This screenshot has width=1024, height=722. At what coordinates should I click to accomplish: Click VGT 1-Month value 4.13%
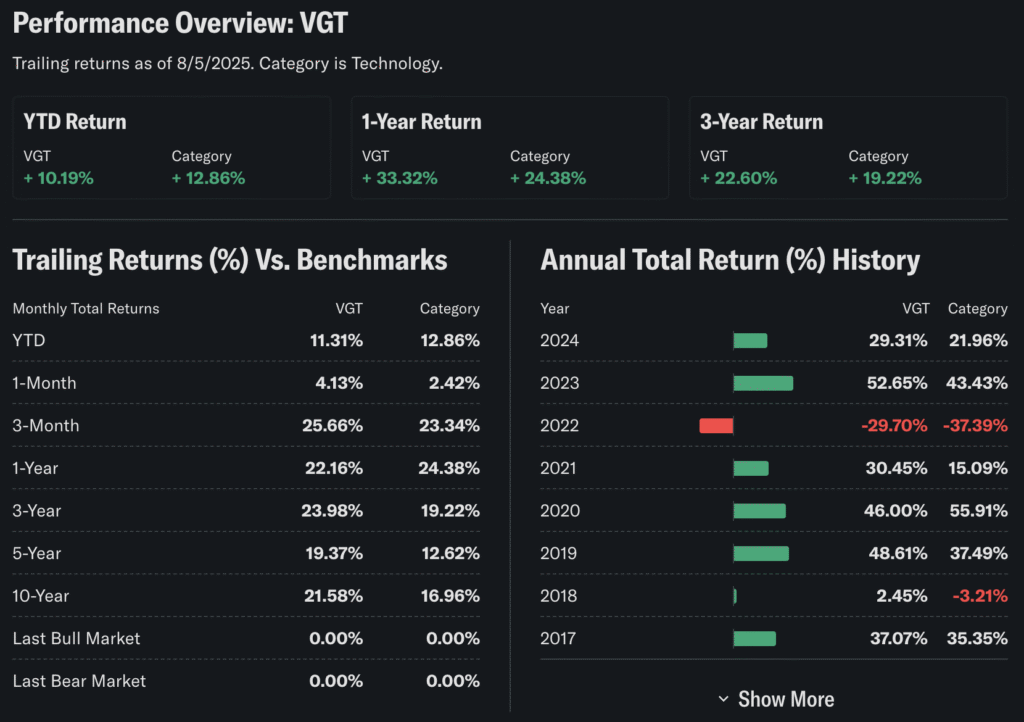pos(339,383)
